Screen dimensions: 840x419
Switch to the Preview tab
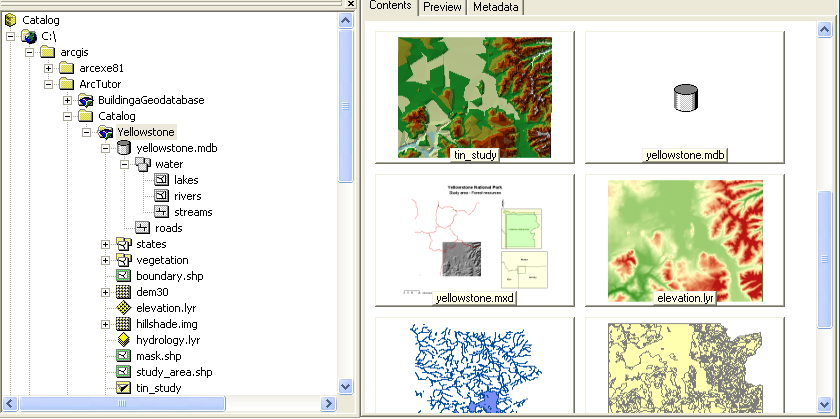pyautogui.click(x=442, y=7)
